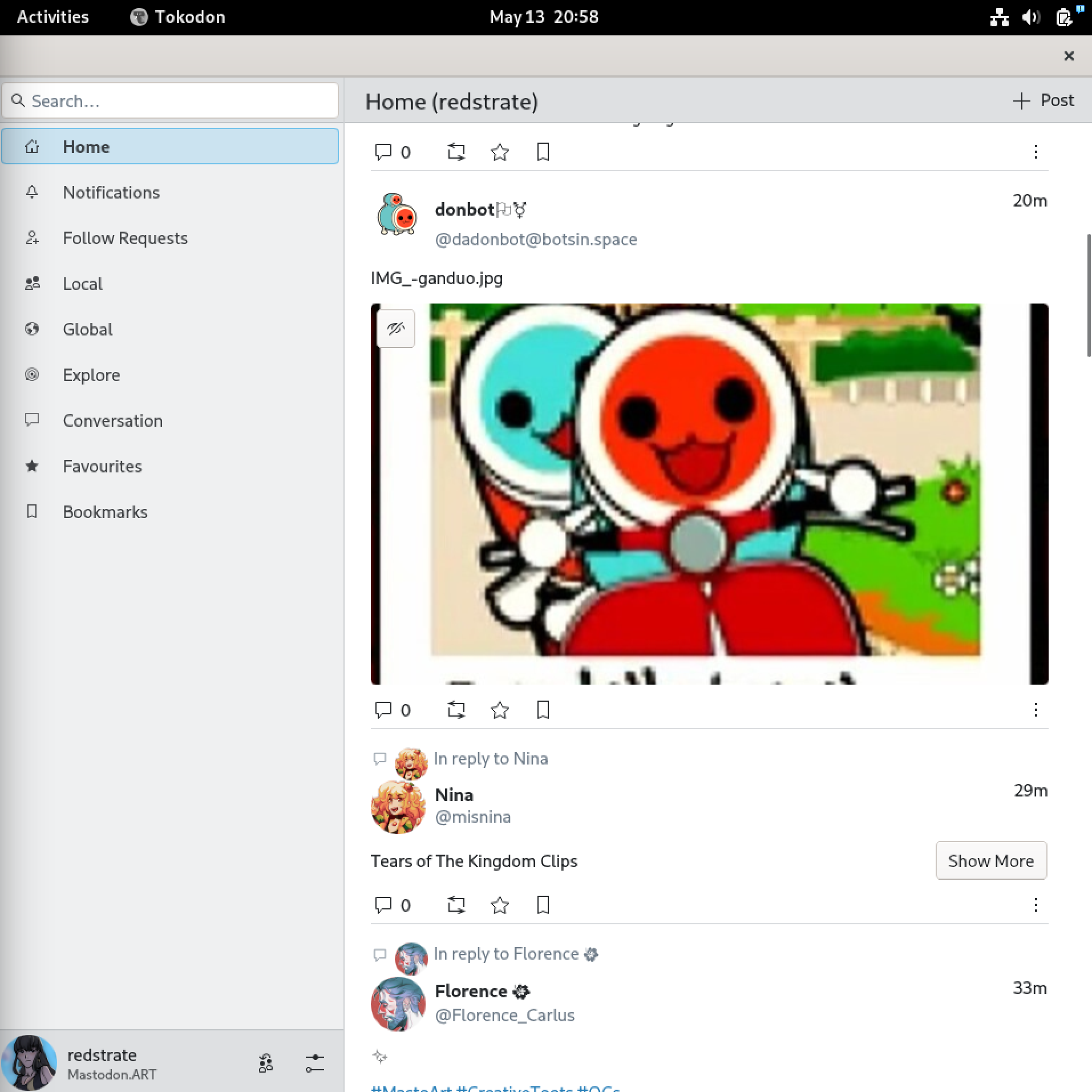This screenshot has height=1092, width=1092.
Task: Click the Follow Requests person icon
Action: (x=32, y=238)
